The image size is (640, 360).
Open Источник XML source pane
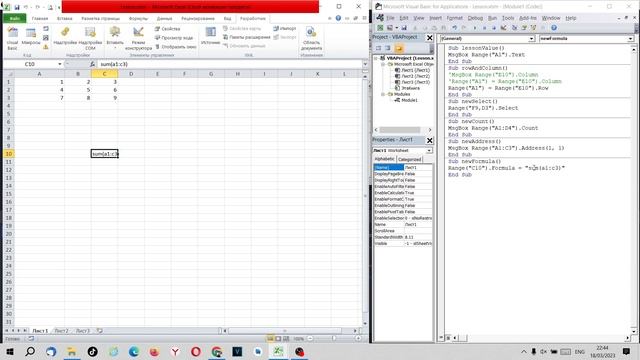[x=211, y=37]
